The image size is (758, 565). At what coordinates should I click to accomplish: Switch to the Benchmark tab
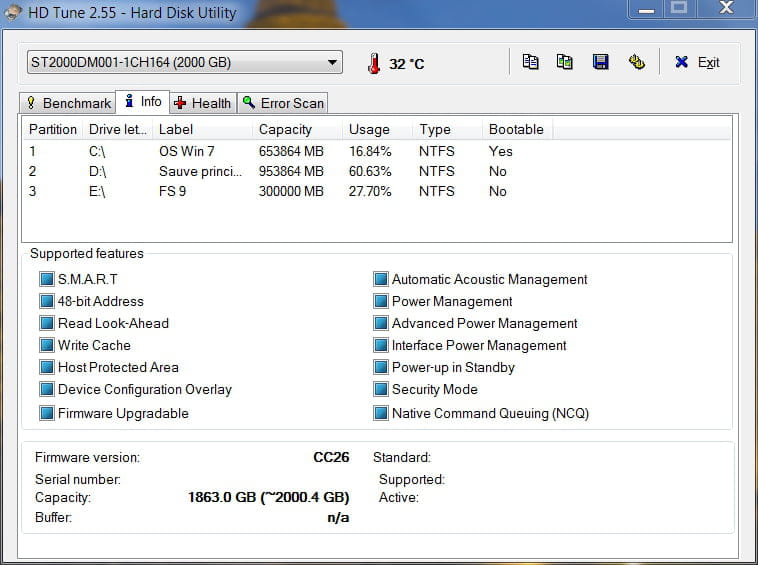click(x=68, y=103)
